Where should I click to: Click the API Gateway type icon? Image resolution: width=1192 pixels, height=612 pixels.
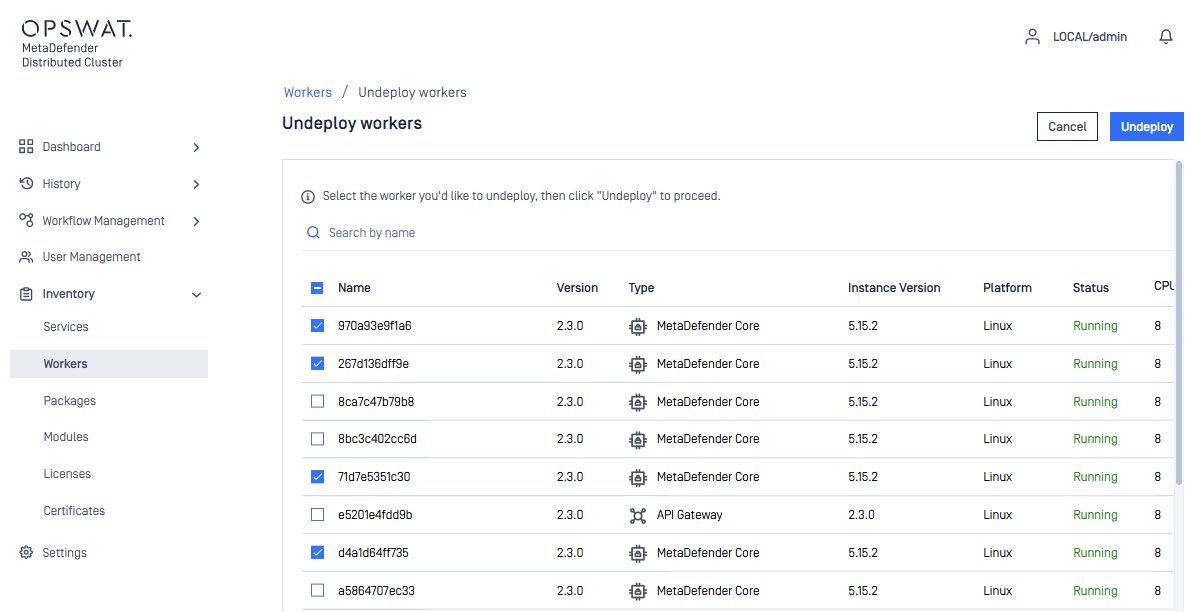point(638,515)
